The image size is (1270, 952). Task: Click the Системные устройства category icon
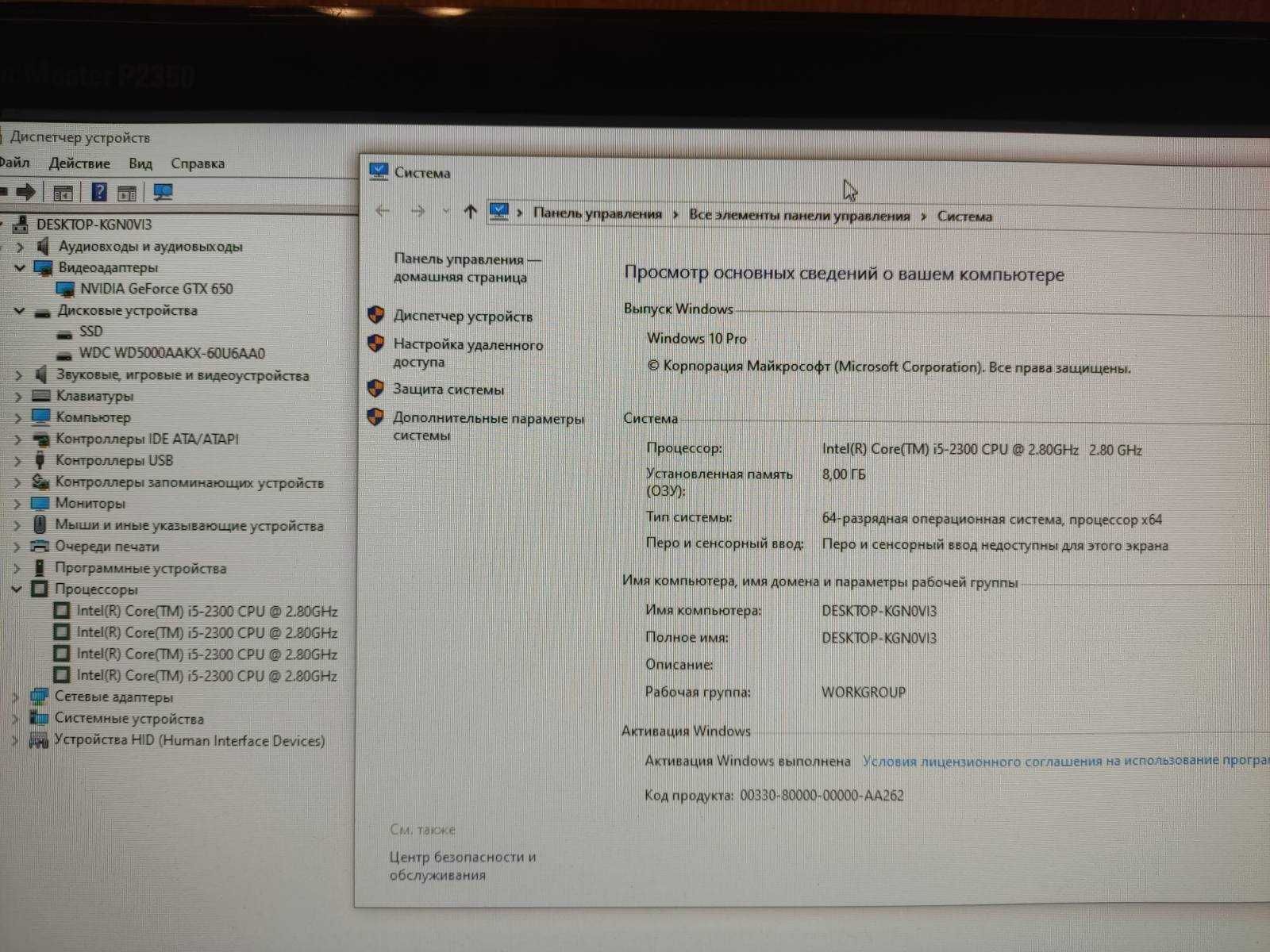pyautogui.click(x=38, y=718)
